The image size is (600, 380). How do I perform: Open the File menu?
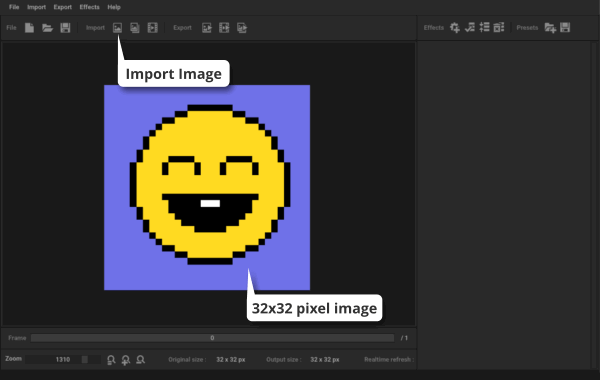coord(14,7)
